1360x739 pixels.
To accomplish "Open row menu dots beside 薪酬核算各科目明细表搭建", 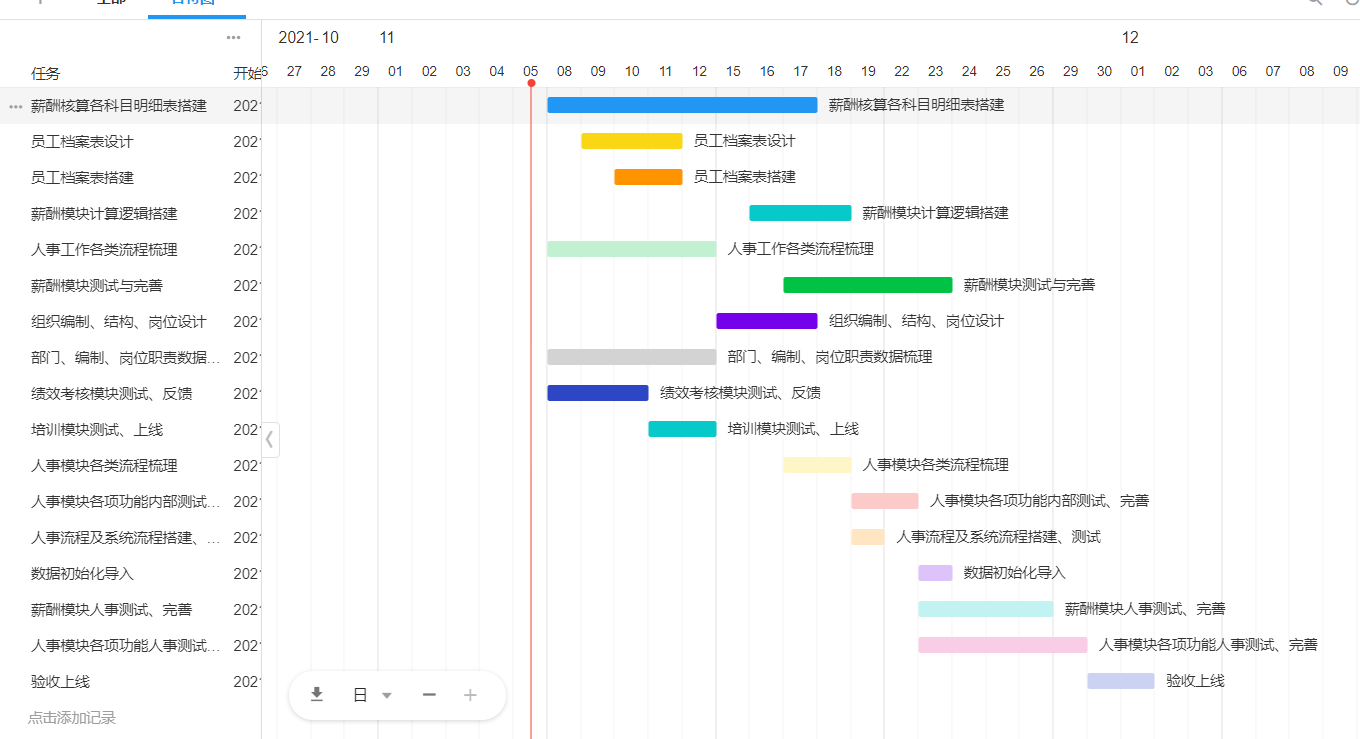I will click(15, 106).
